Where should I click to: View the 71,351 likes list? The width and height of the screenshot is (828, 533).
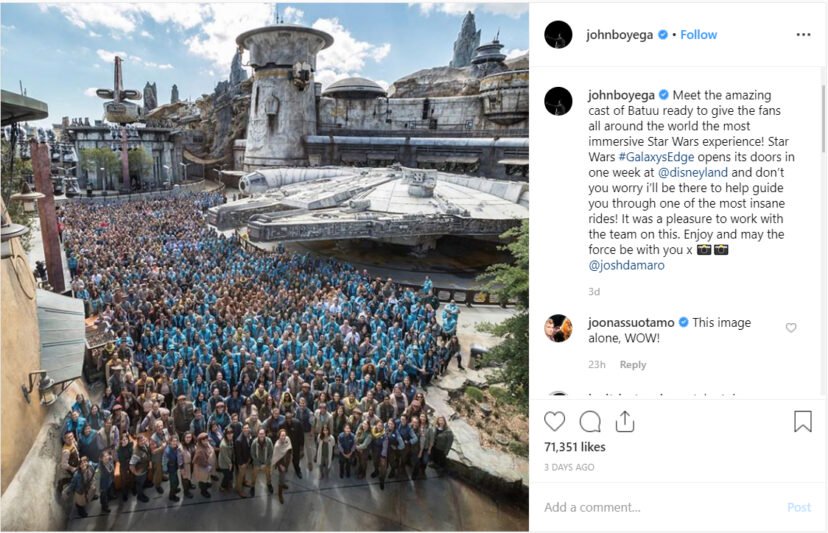click(x=575, y=447)
